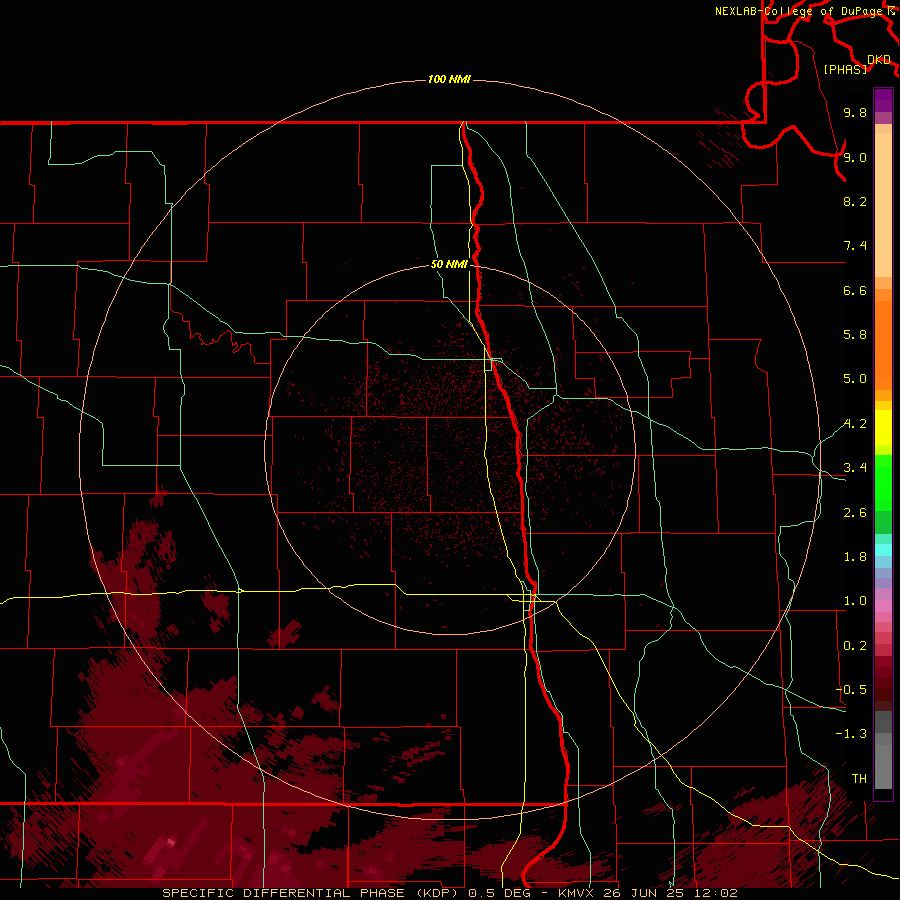Click the 1.8 value on the scale
This screenshot has height=900, width=900.
(855, 557)
